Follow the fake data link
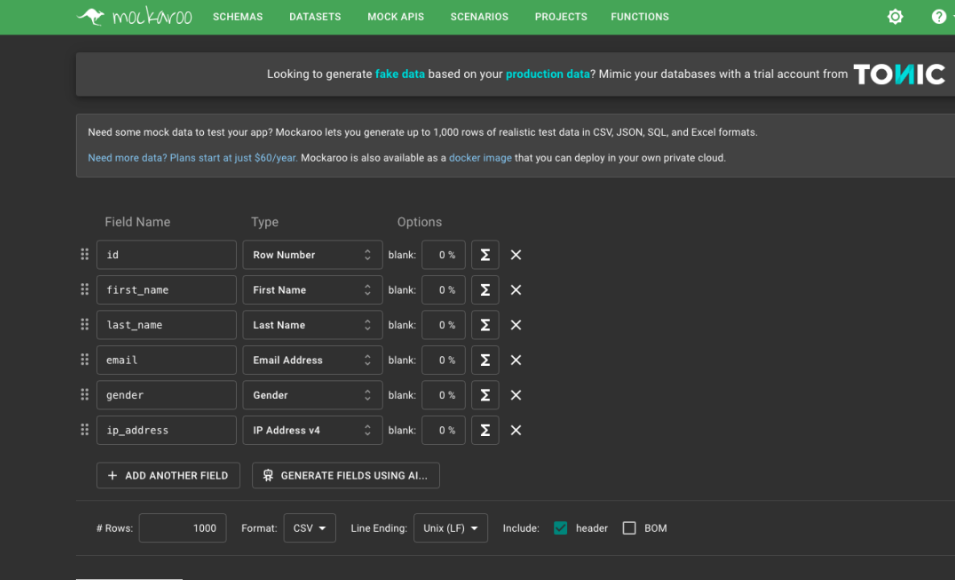The width and height of the screenshot is (955, 580). coord(400,74)
